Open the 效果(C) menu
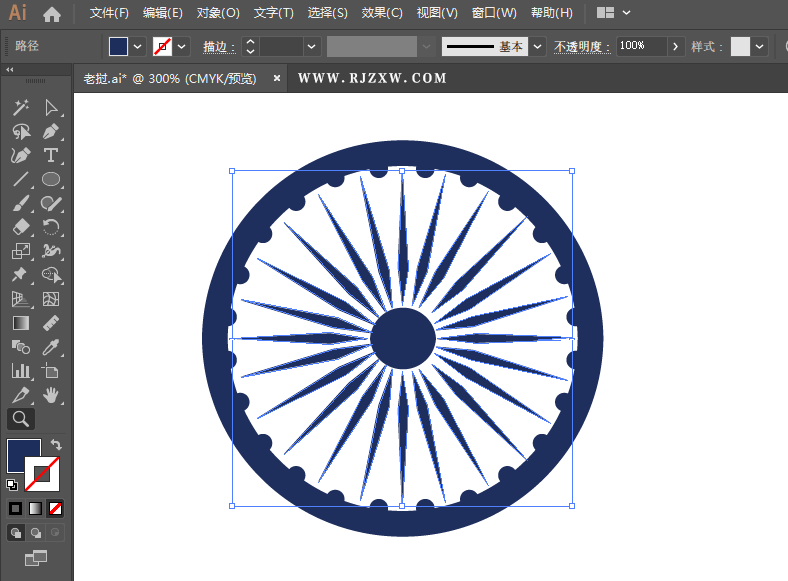This screenshot has width=788, height=581. [x=382, y=13]
